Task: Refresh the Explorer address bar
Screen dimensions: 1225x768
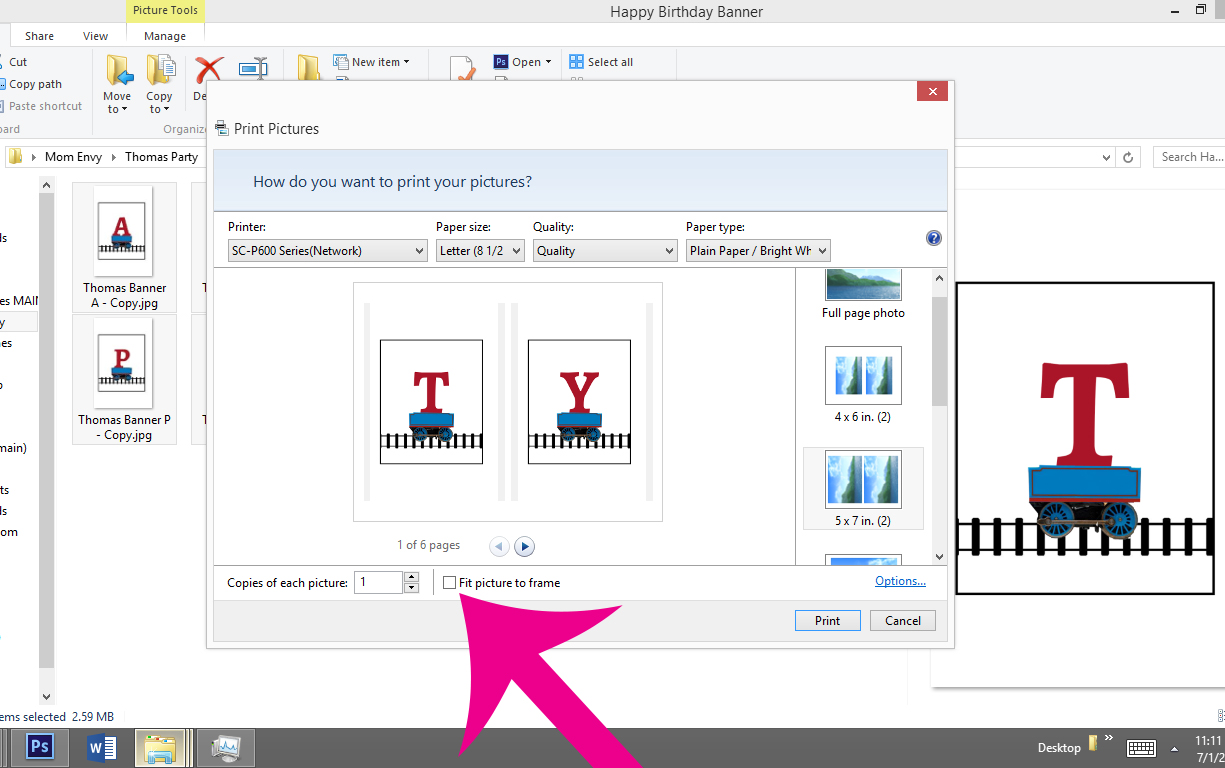Action: click(1129, 157)
